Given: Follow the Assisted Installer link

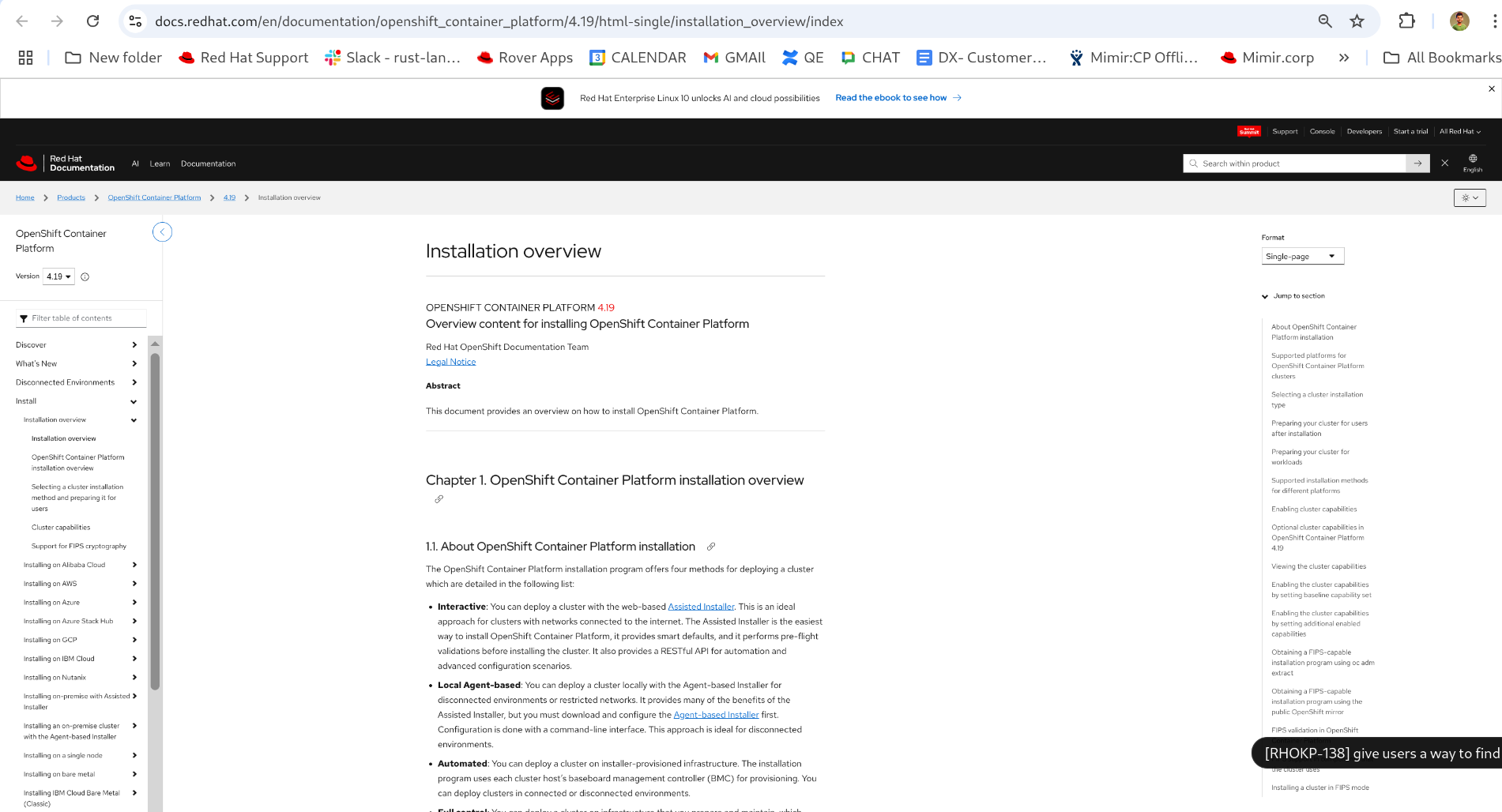Looking at the screenshot, I should [701, 607].
